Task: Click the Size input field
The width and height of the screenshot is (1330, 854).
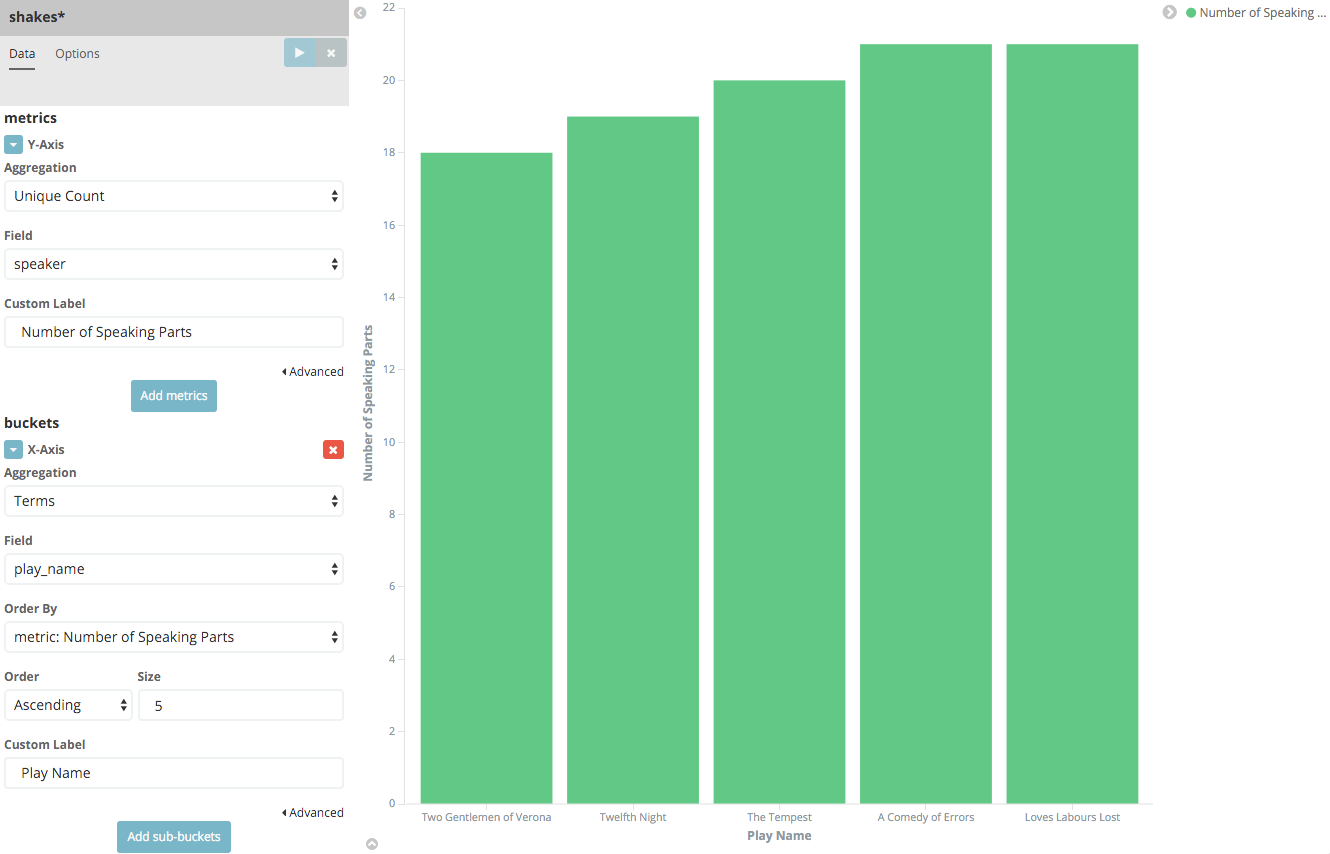Action: [x=240, y=705]
